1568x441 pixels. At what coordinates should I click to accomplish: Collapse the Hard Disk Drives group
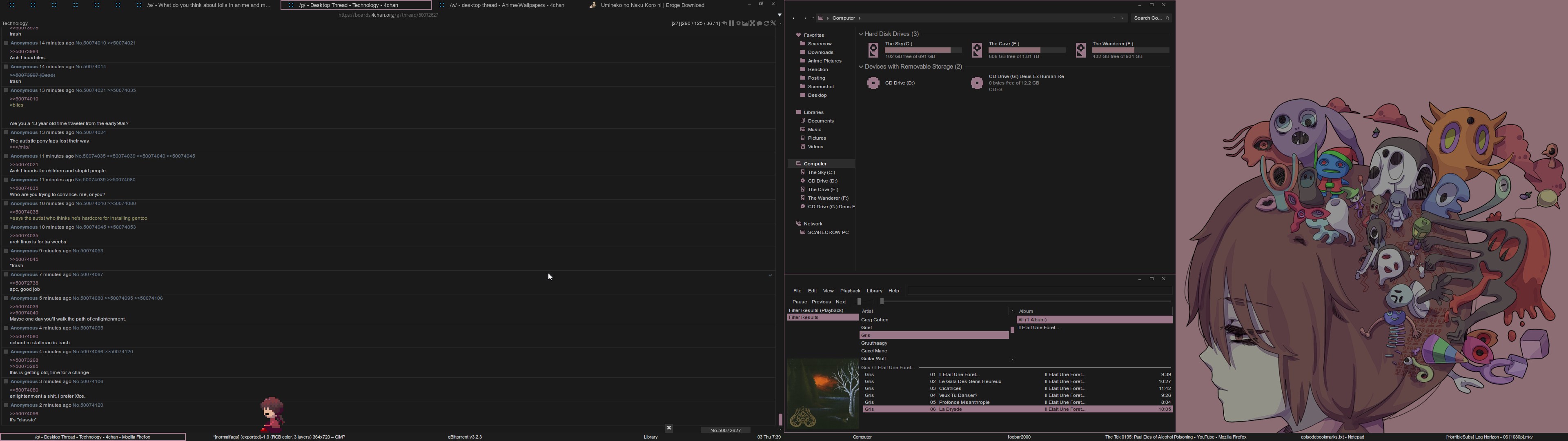pyautogui.click(x=861, y=34)
